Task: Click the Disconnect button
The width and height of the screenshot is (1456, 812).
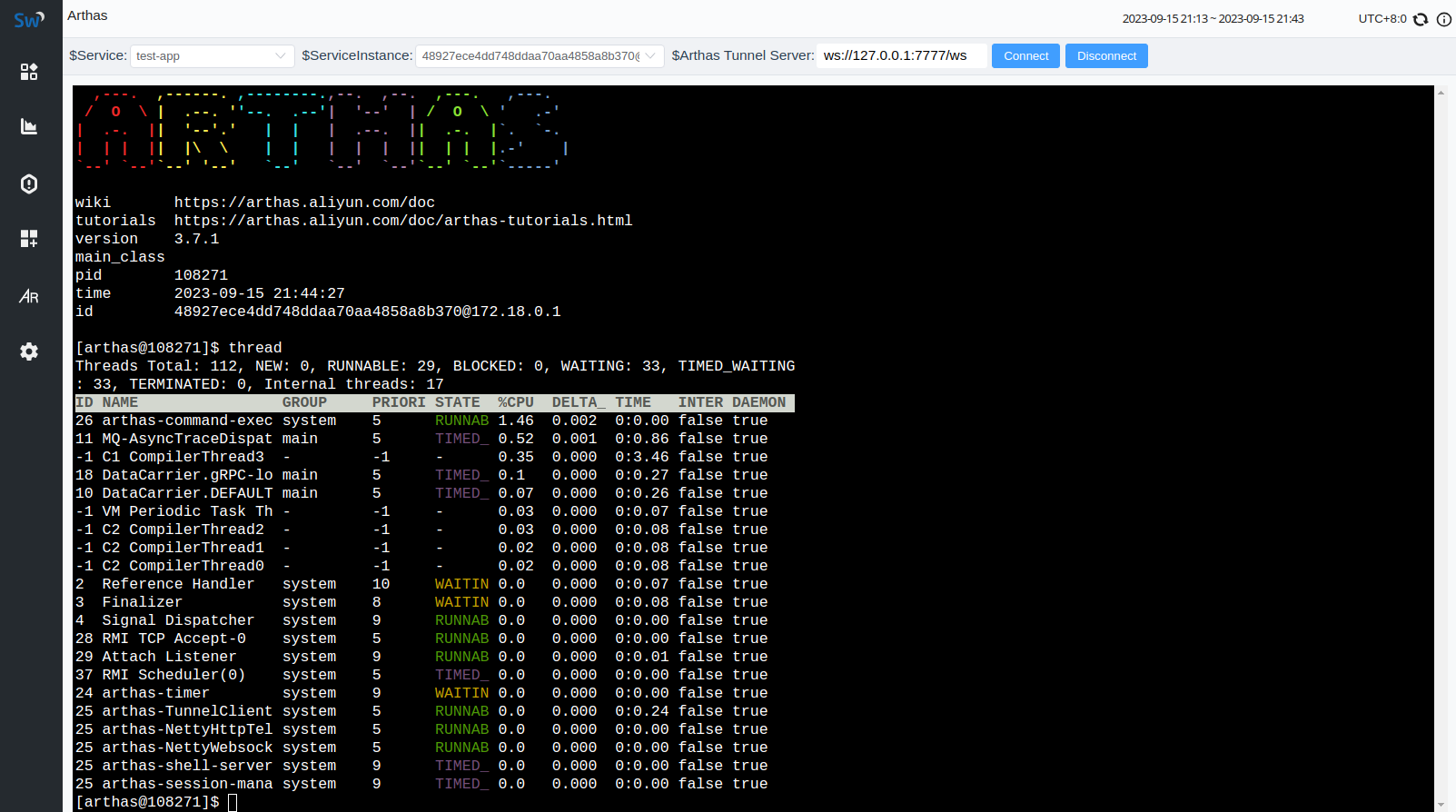Action: (1106, 56)
